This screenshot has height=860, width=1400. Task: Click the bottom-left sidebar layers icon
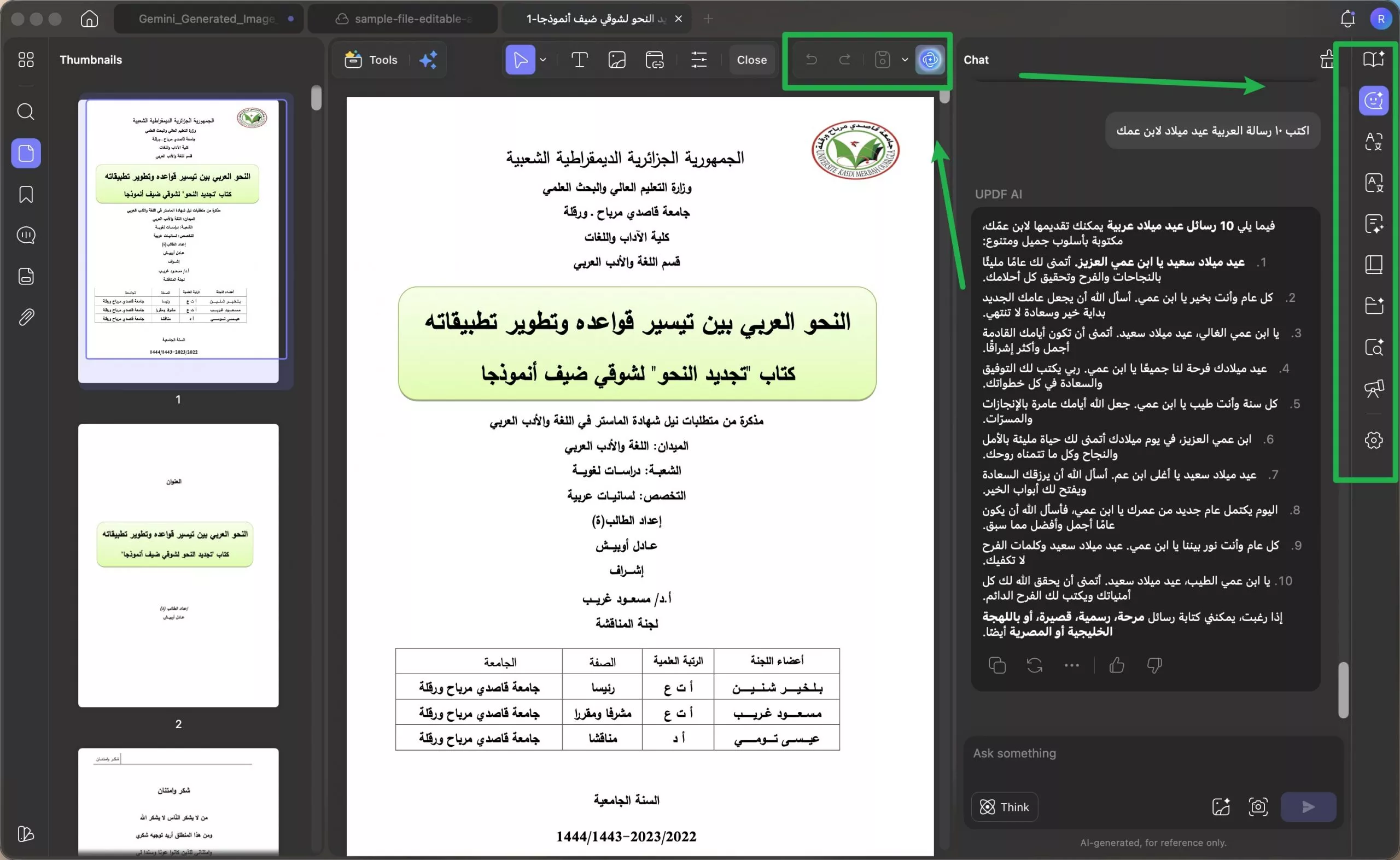(26, 834)
